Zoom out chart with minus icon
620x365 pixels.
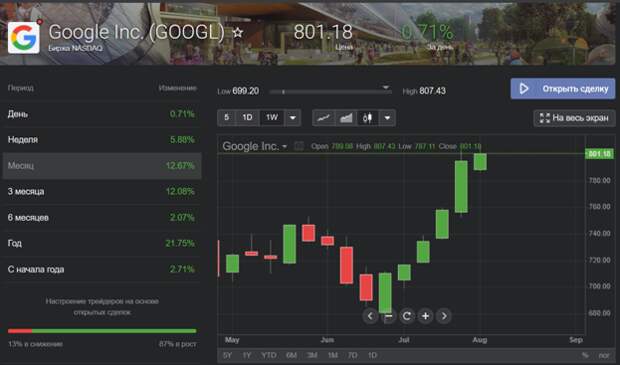[388, 316]
